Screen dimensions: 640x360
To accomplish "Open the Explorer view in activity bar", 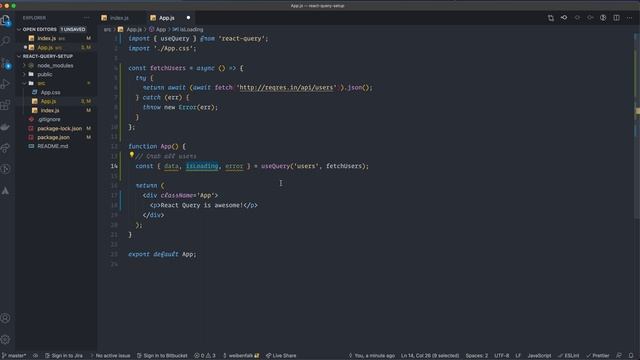I will tap(6, 20).
